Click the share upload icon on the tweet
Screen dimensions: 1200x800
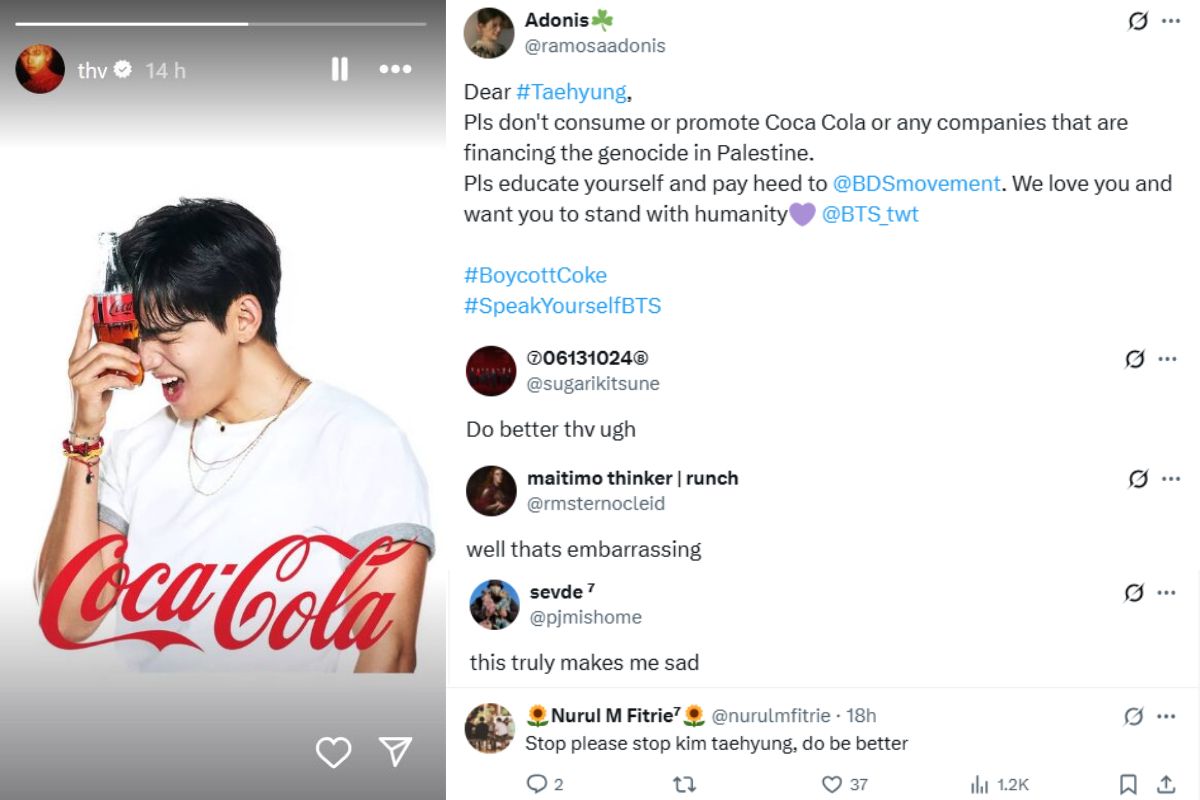tap(1167, 784)
